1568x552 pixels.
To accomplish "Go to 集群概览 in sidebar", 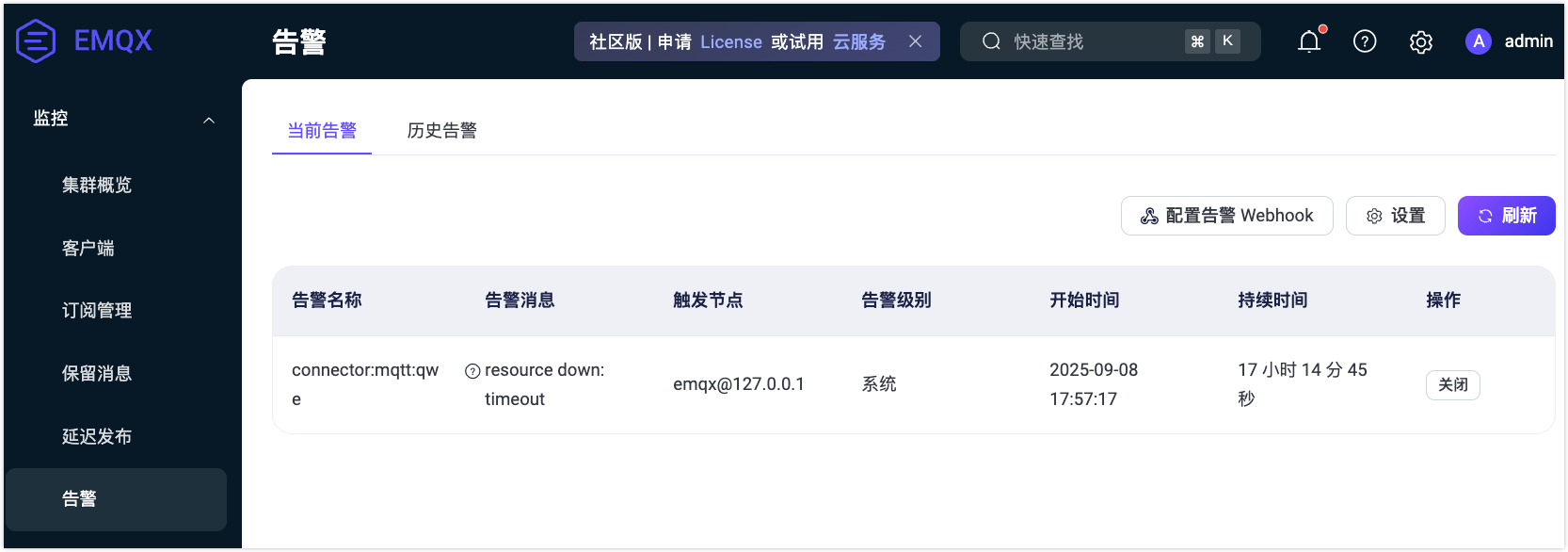I will pos(97,185).
